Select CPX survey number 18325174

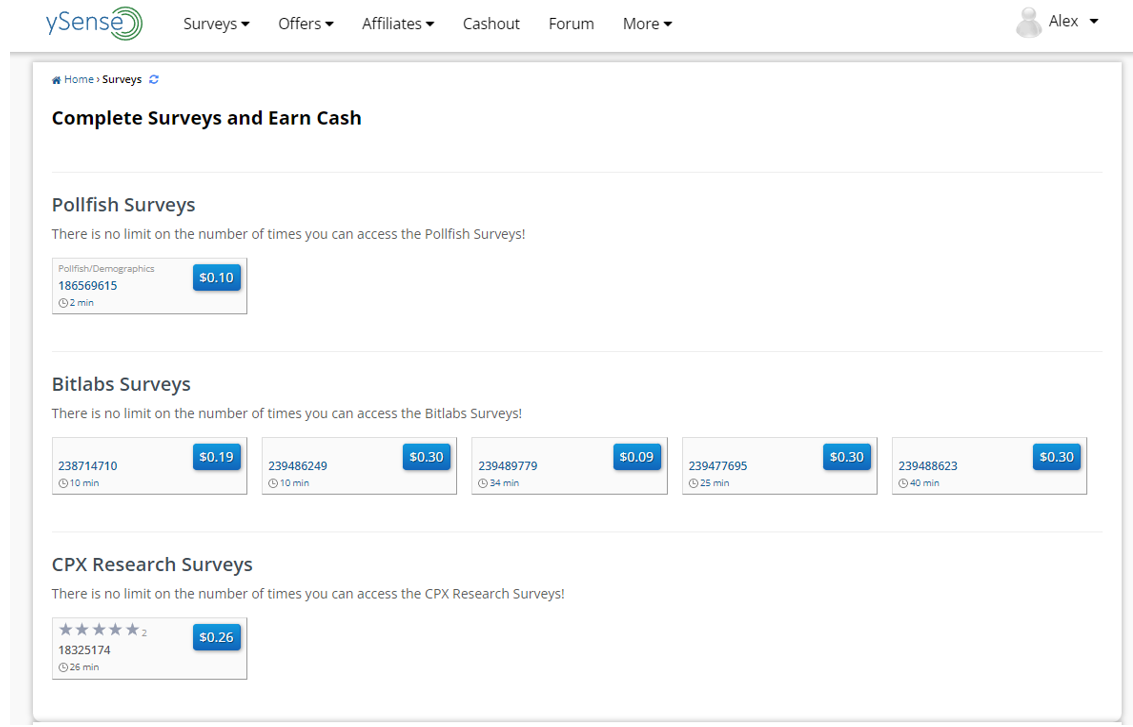coord(85,650)
